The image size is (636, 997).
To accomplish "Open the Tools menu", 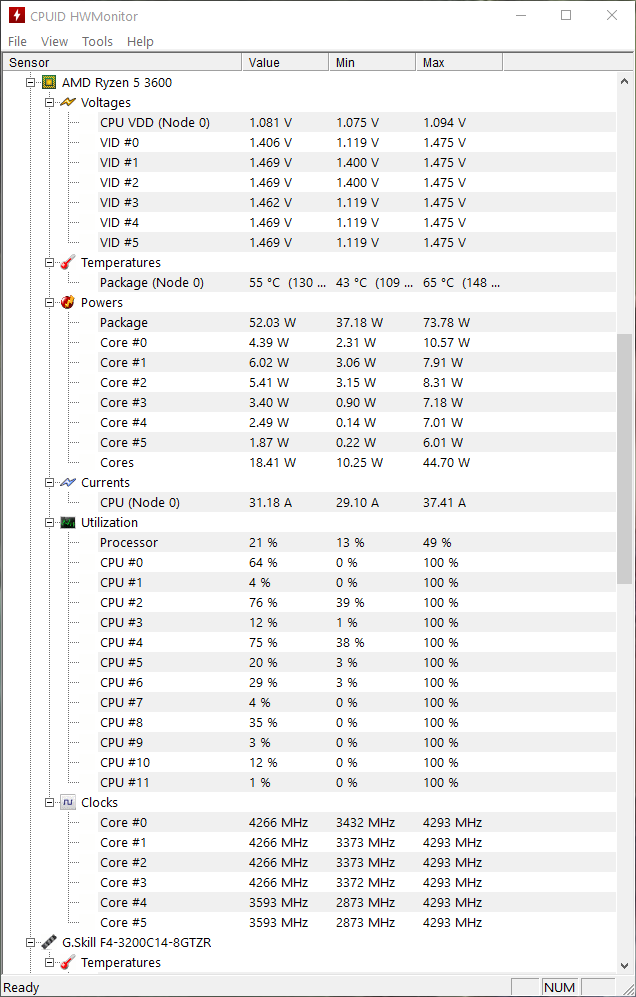I will 97,41.
